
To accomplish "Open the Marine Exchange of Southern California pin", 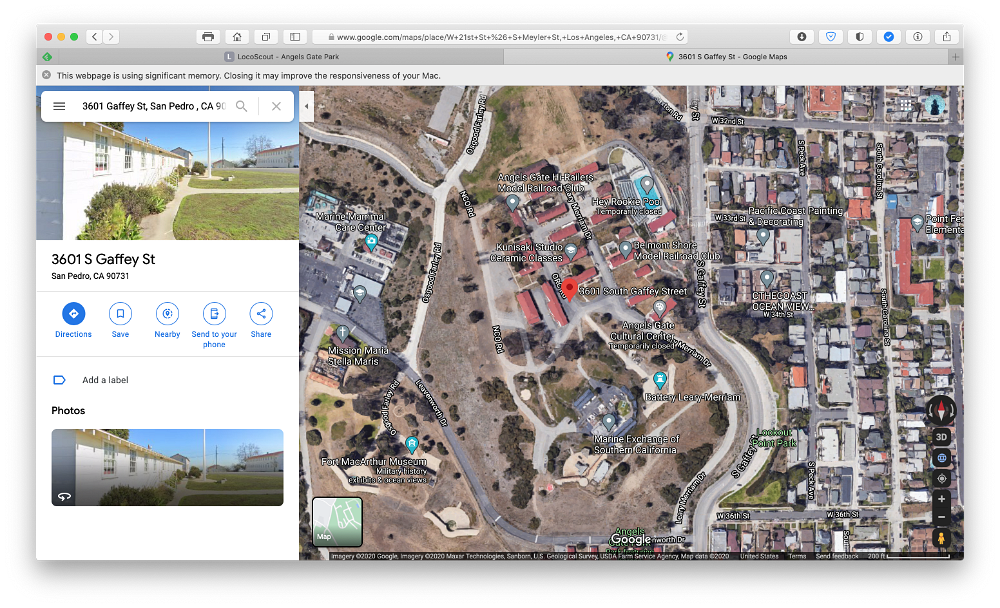I will [609, 421].
